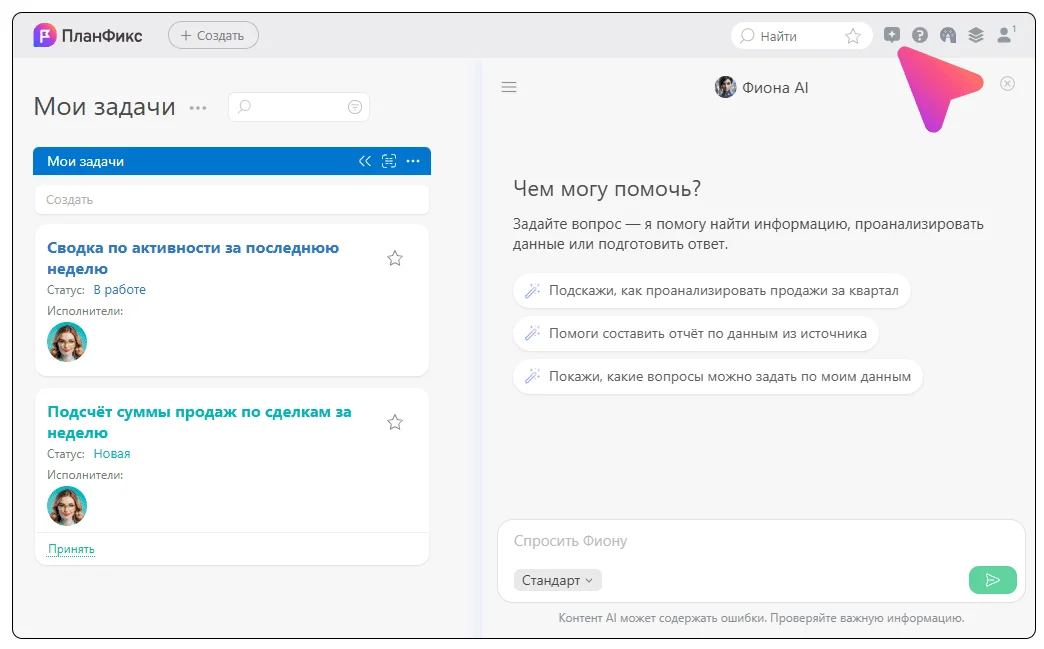Click the Фиона AI avatar
Image resolution: width=1044 pixels, height=649 pixels.
coord(725,87)
